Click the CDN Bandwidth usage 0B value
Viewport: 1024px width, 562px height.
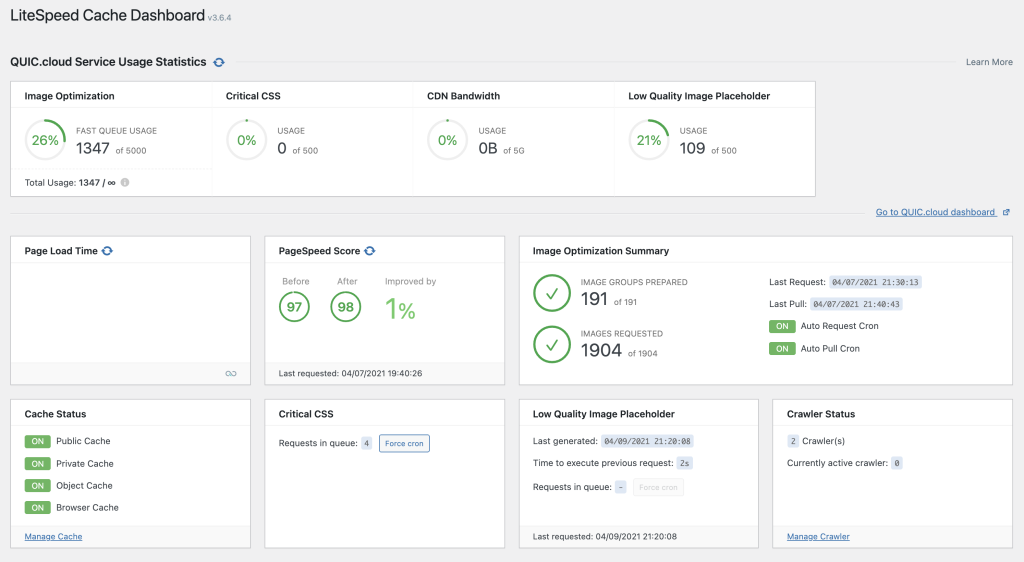tap(488, 149)
